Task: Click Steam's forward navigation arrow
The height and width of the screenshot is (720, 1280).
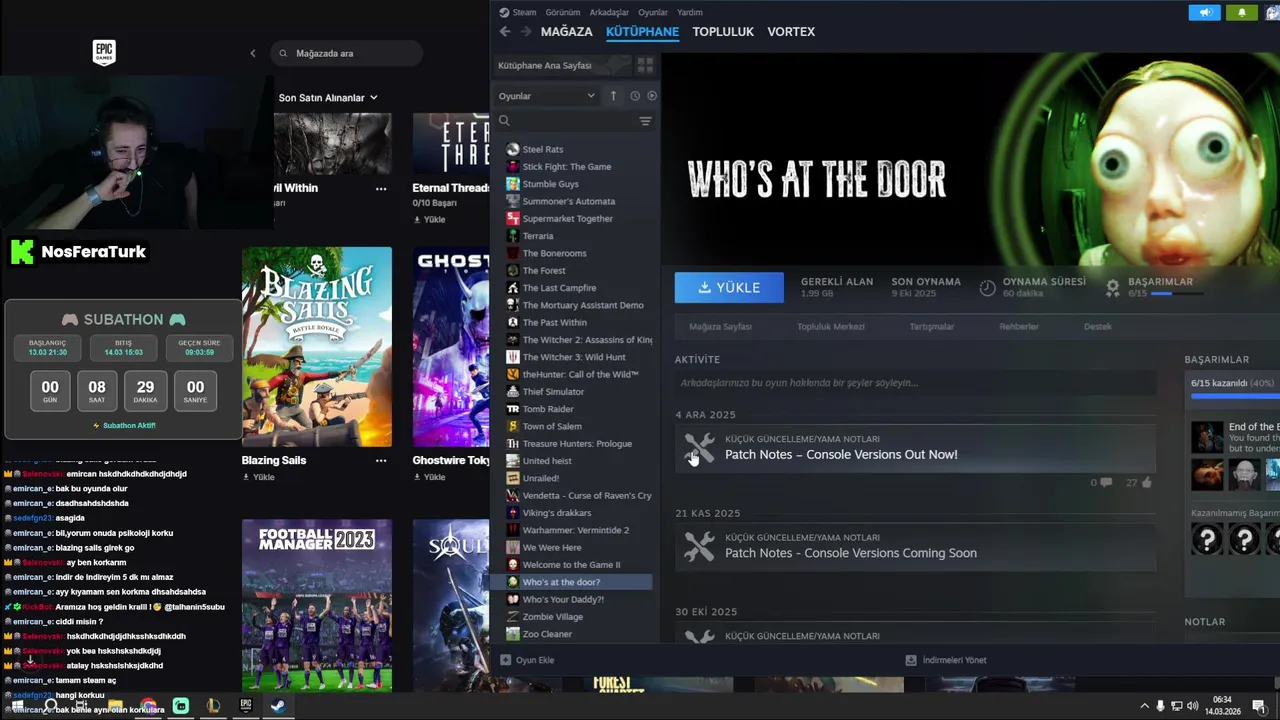Action: tap(526, 32)
